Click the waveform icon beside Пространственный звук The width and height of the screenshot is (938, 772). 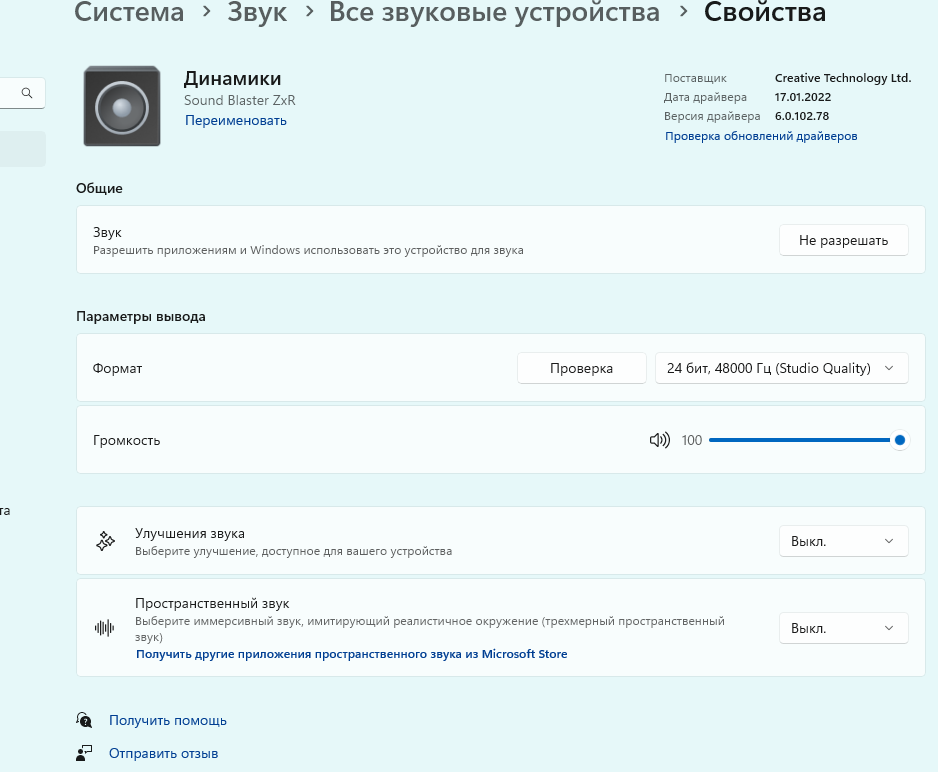point(105,628)
